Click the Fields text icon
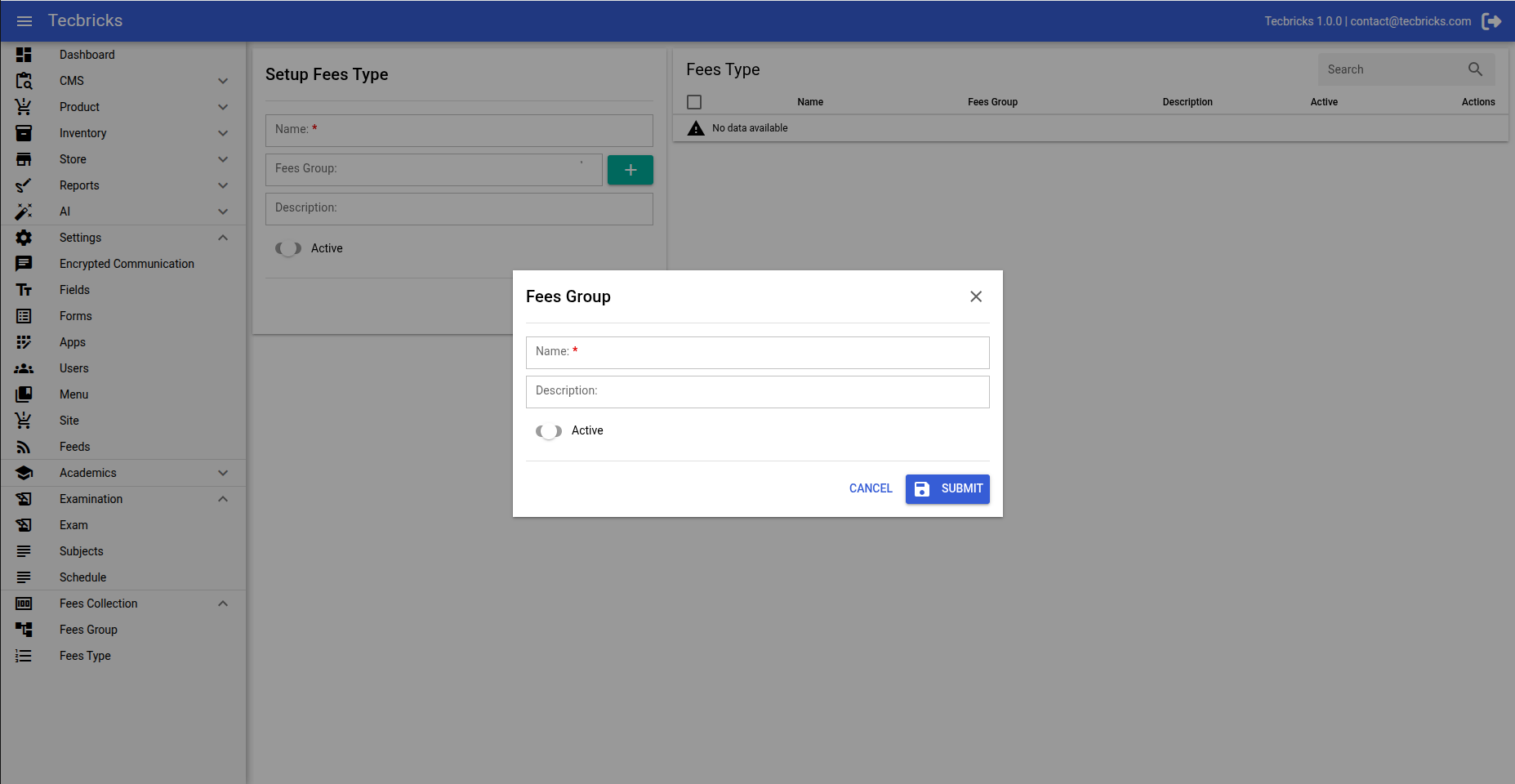This screenshot has width=1515, height=784. pyautogui.click(x=24, y=290)
